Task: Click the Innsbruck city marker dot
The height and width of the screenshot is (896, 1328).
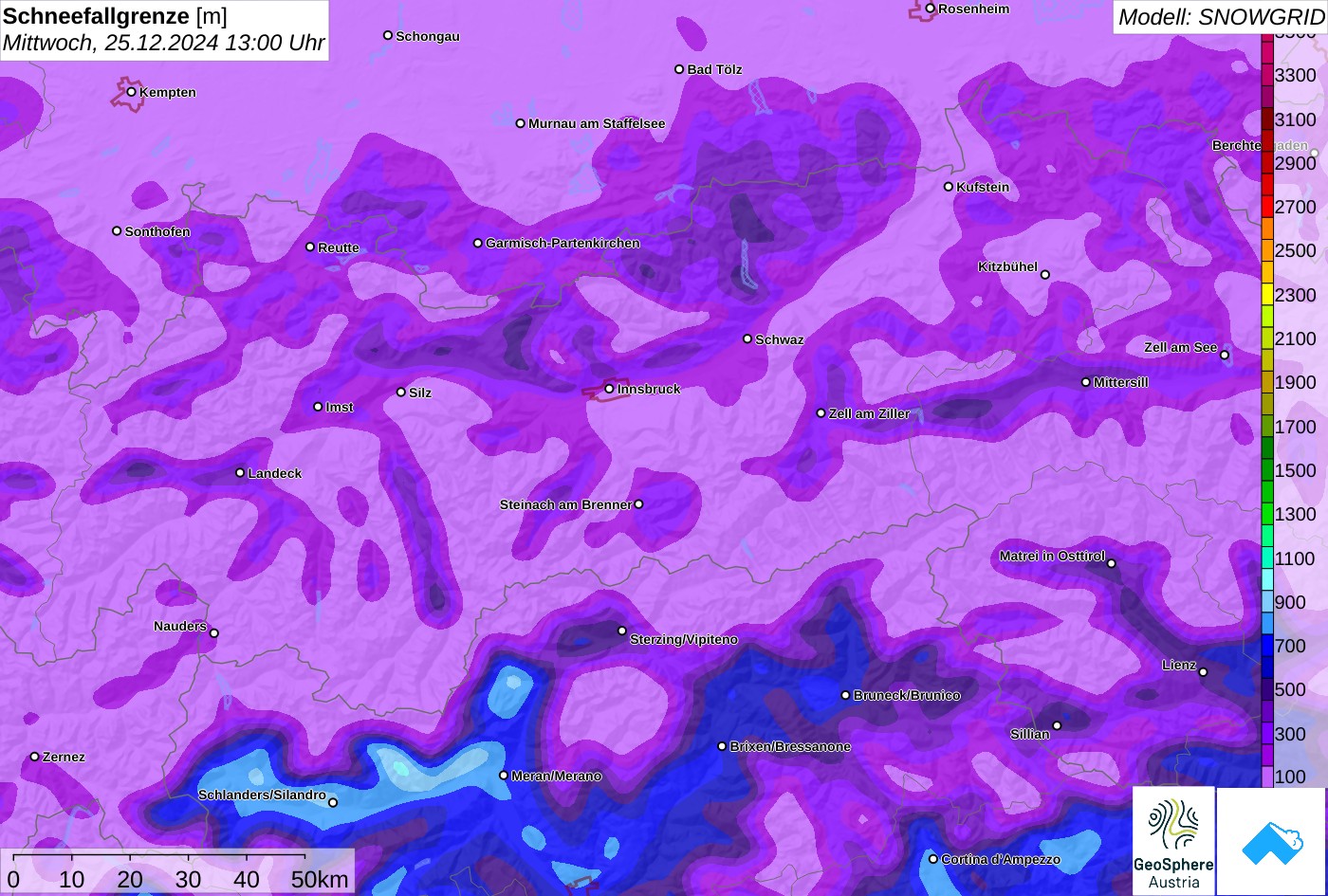Action: [609, 389]
